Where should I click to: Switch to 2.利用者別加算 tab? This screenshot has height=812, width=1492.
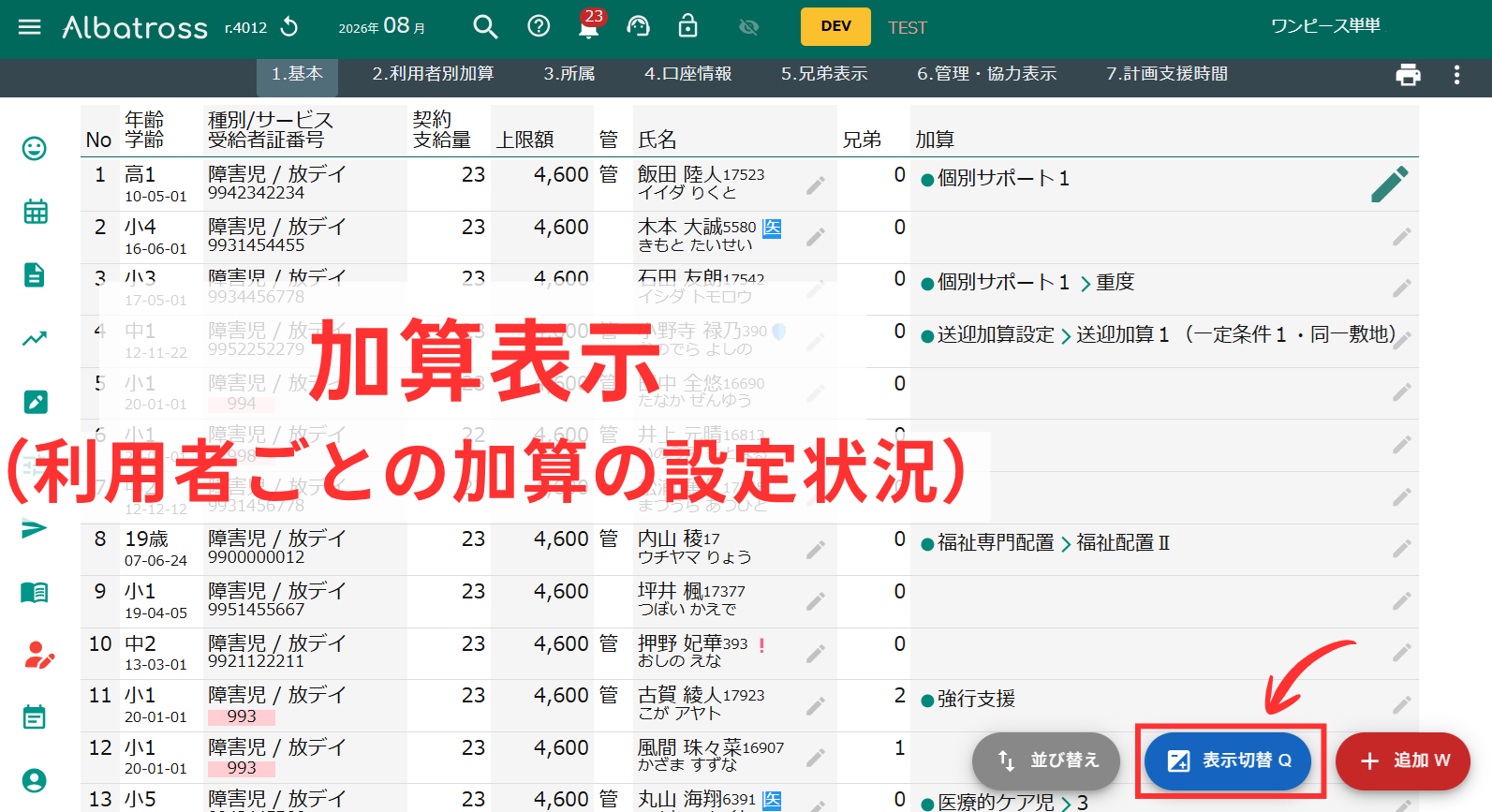[433, 74]
